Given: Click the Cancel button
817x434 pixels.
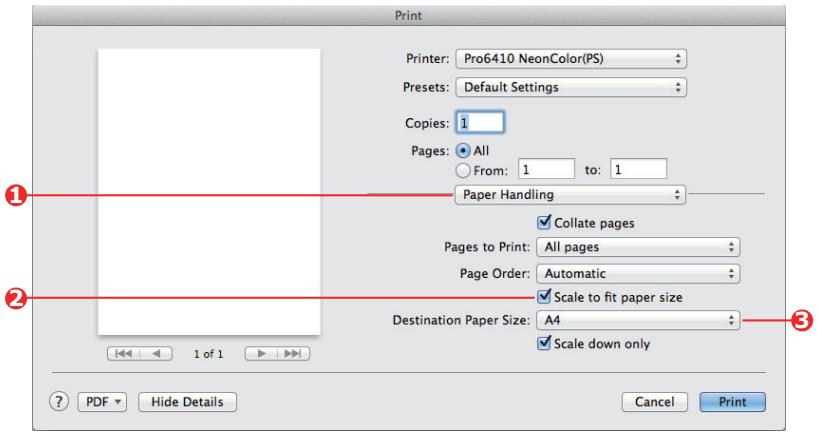Looking at the screenshot, I should pos(654,402).
